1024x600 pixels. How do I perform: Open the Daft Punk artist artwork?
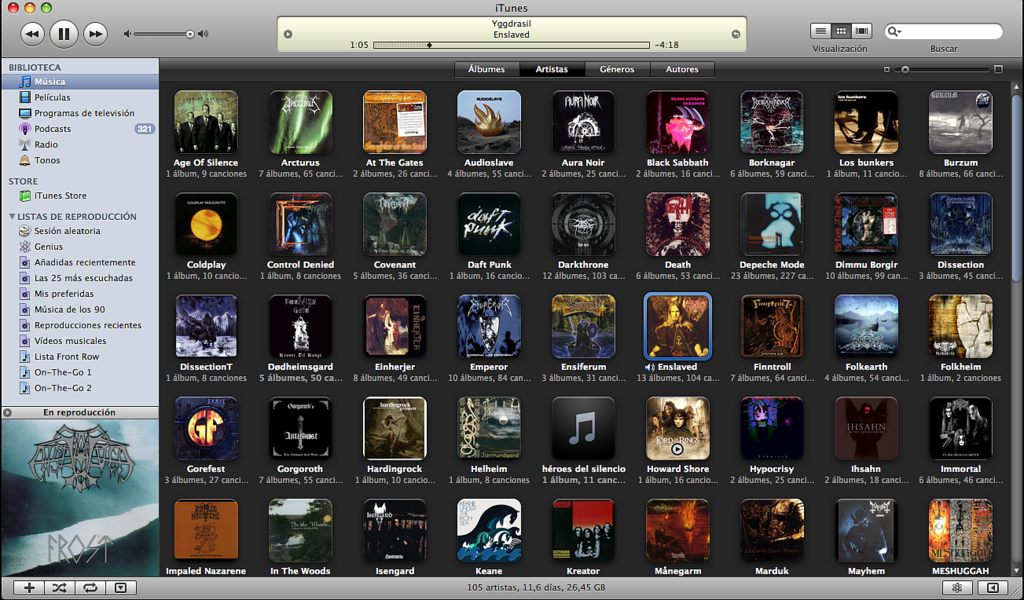pos(489,224)
